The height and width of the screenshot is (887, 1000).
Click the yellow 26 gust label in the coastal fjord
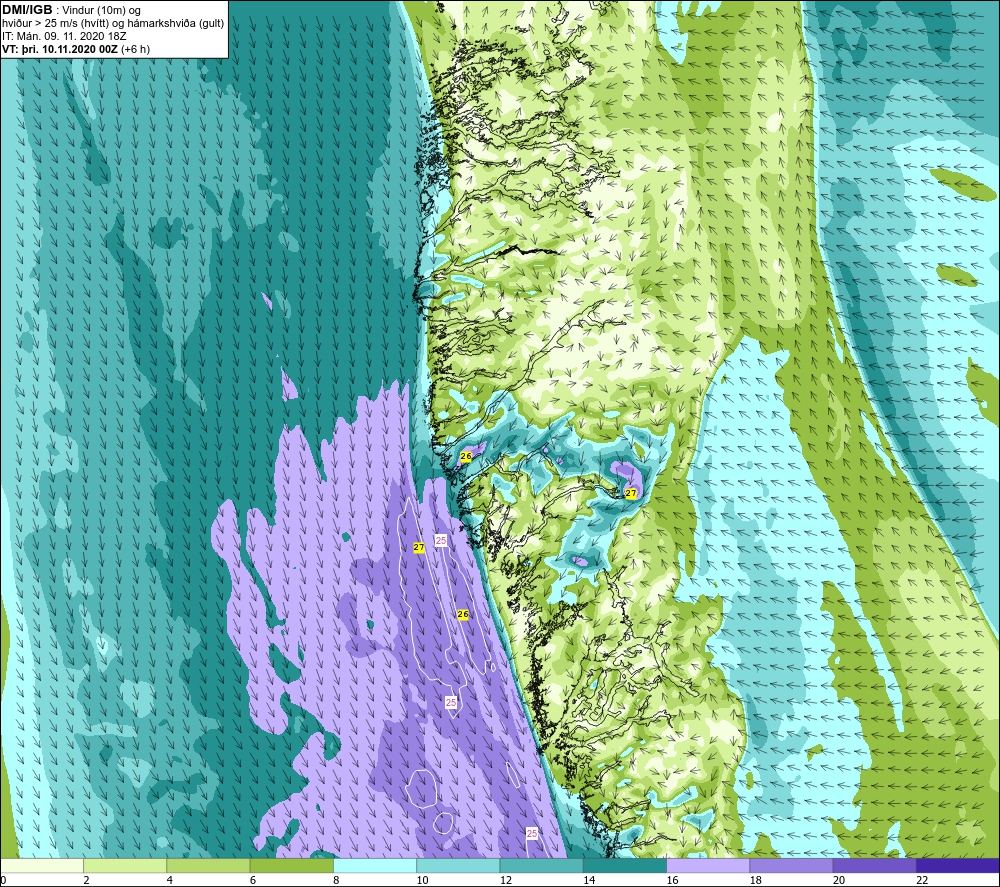(466, 456)
